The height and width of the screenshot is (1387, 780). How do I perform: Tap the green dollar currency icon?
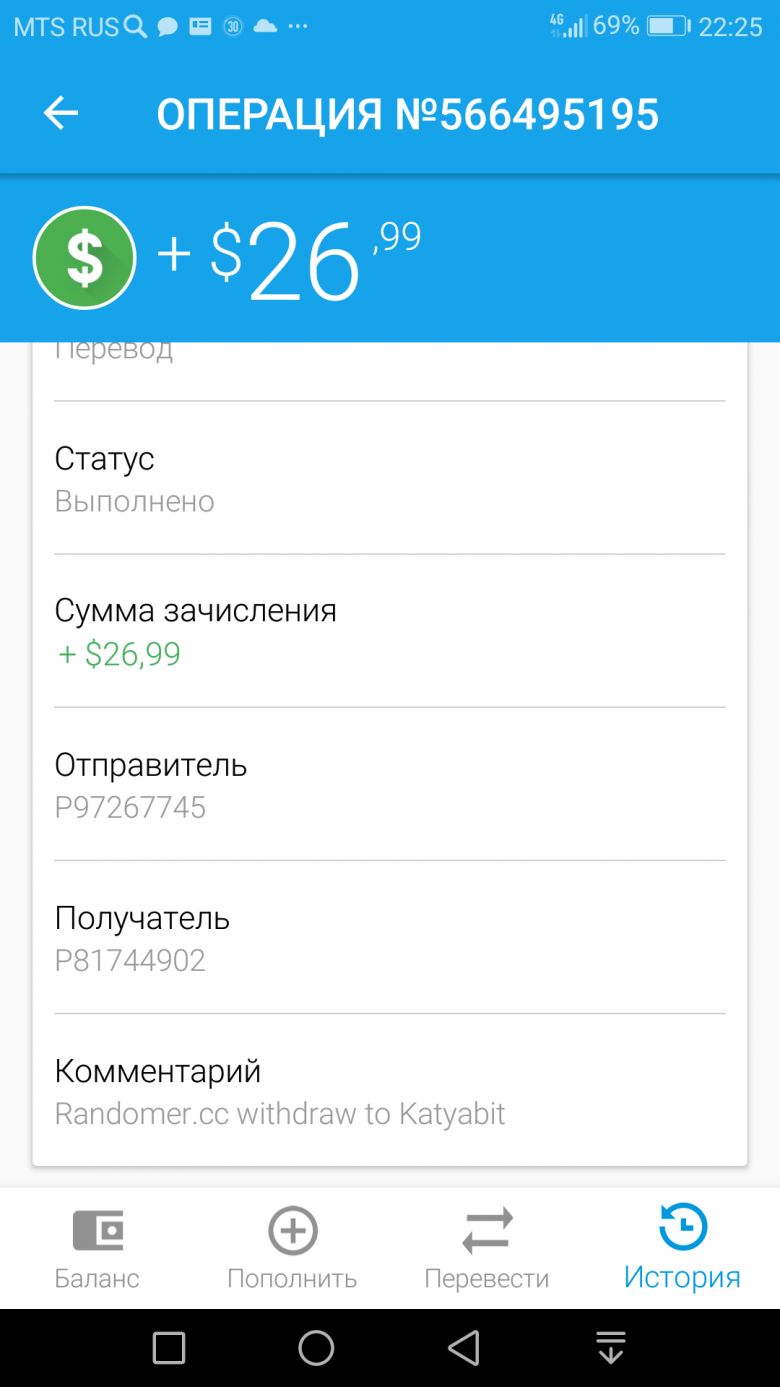(85, 258)
